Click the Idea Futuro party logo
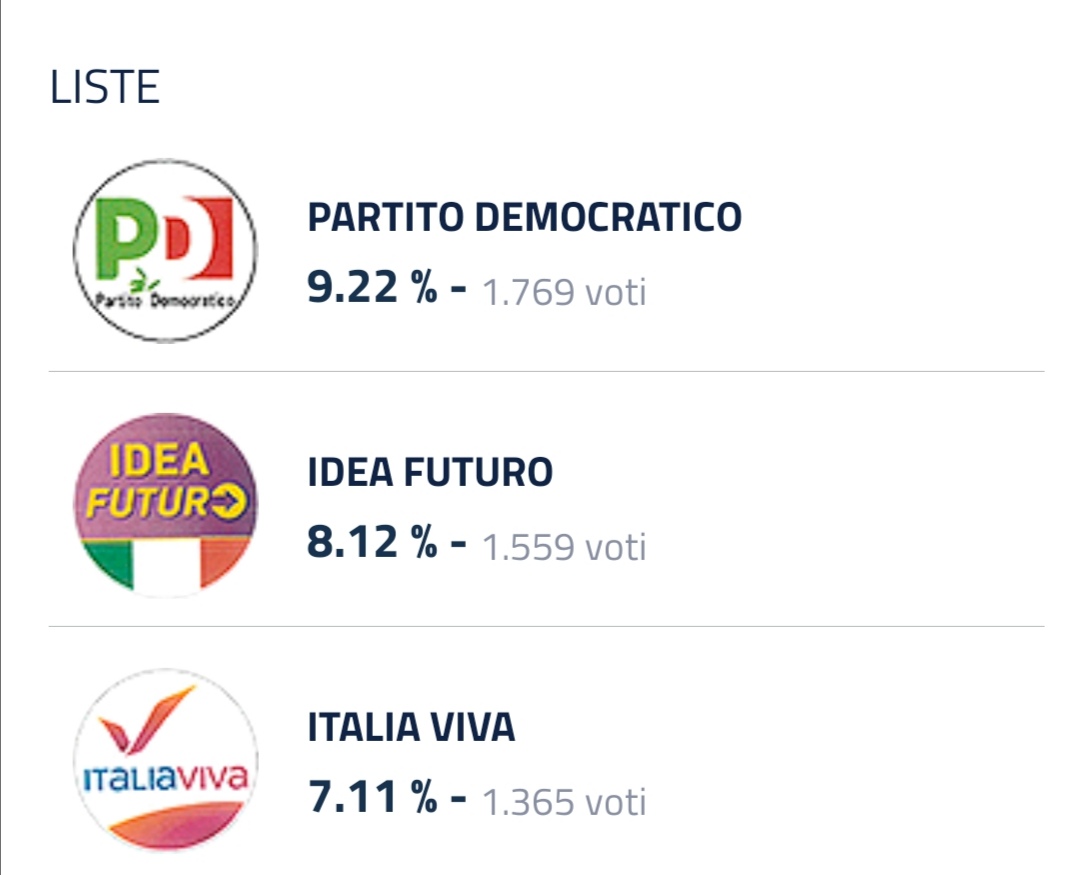The width and height of the screenshot is (1080, 875). [x=165, y=505]
